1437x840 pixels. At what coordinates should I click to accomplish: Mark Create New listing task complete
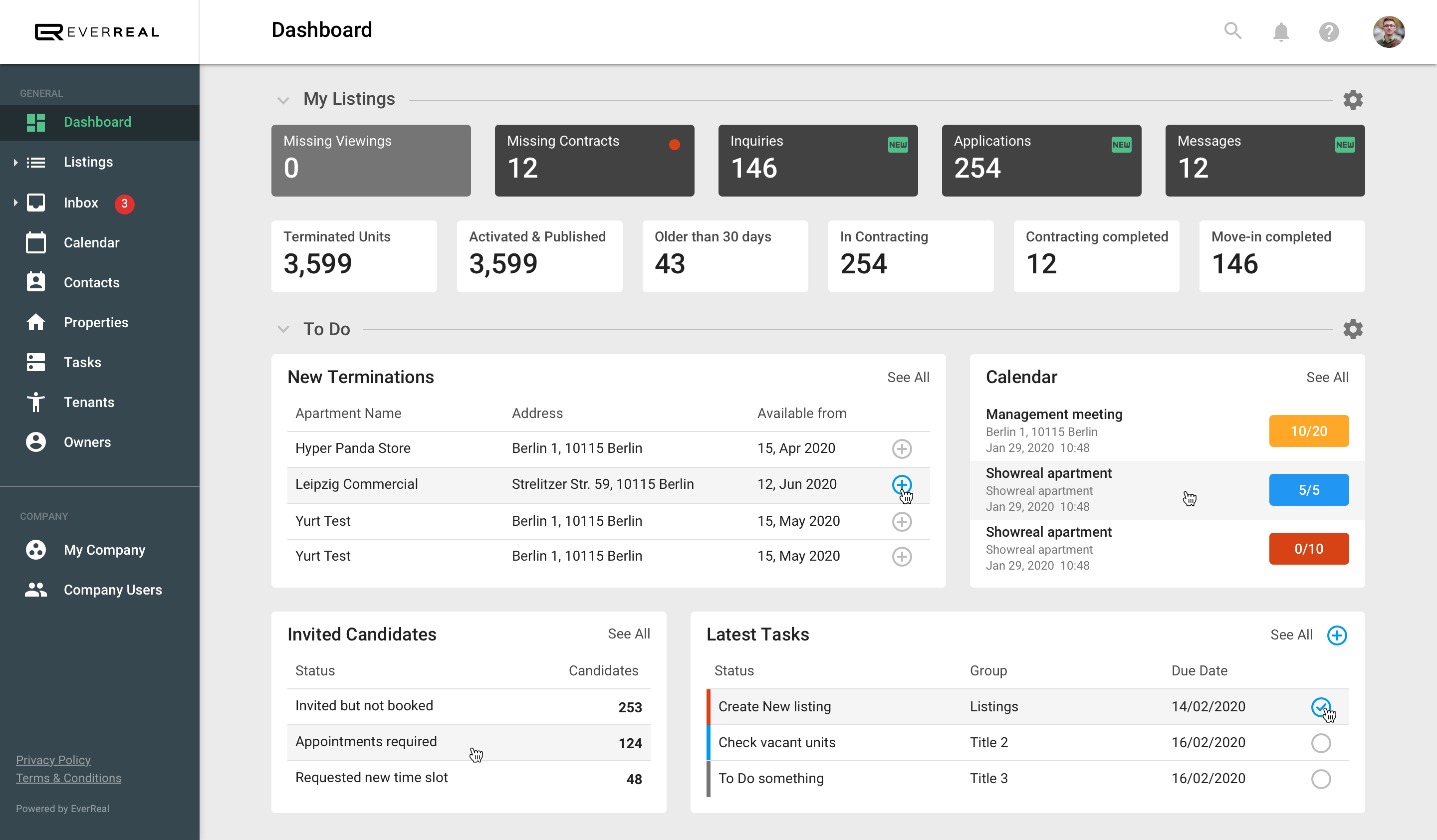(x=1320, y=707)
